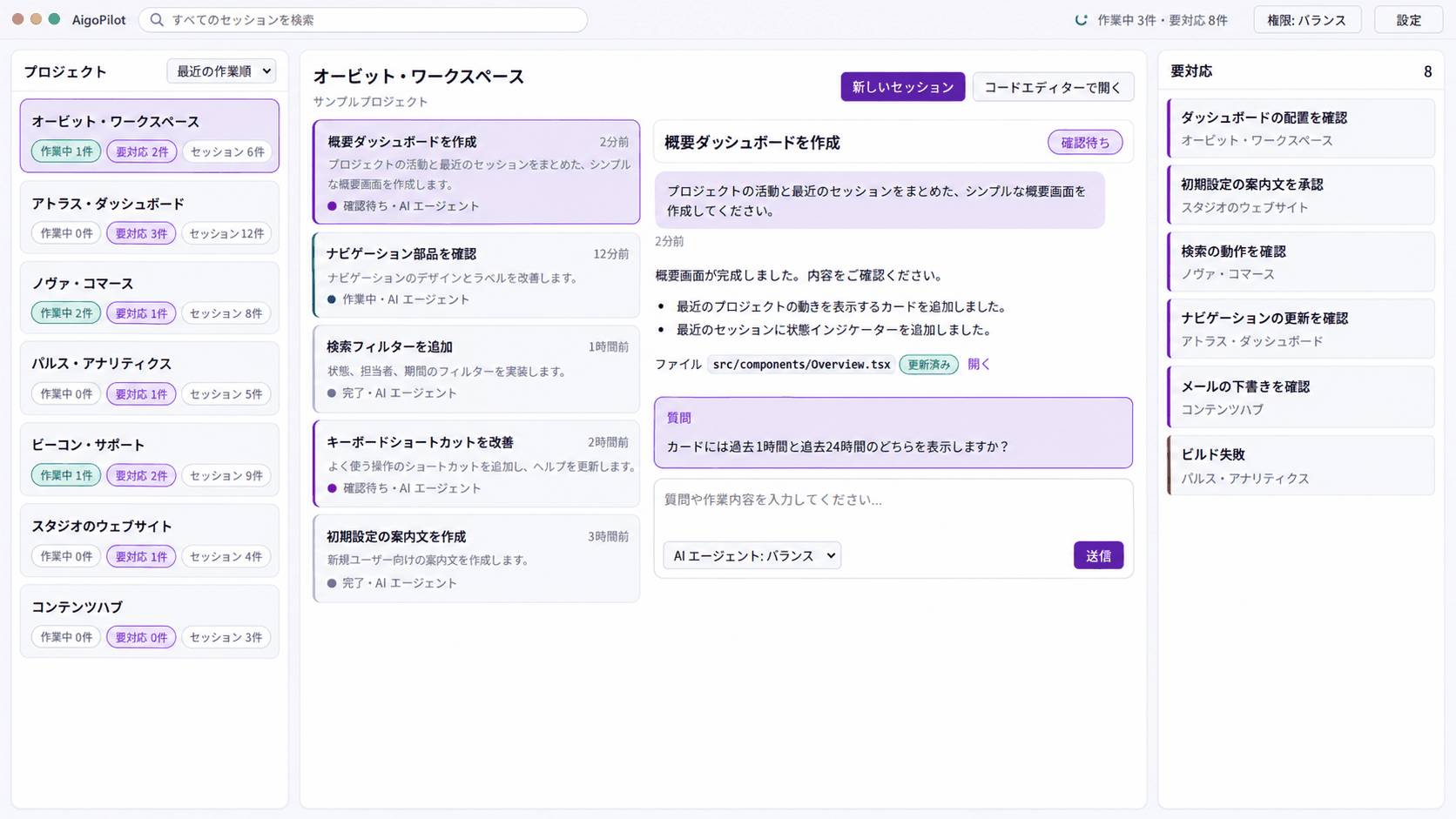The width and height of the screenshot is (1456, 819).
Task: Click the 質問 card about カード display period
Action: coord(893,433)
